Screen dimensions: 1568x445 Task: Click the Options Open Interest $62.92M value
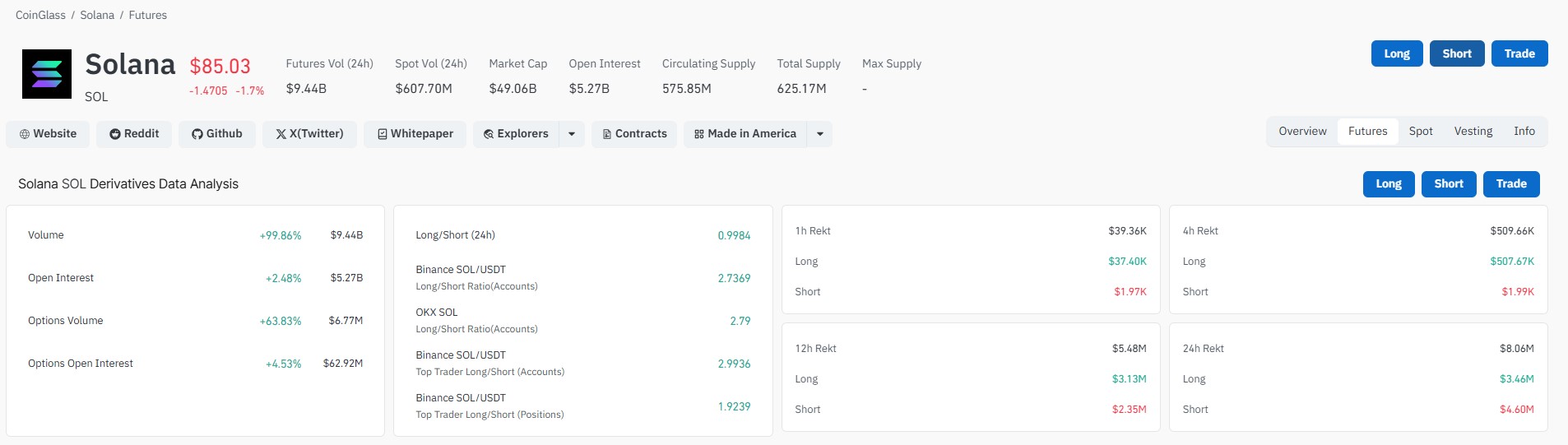click(343, 364)
